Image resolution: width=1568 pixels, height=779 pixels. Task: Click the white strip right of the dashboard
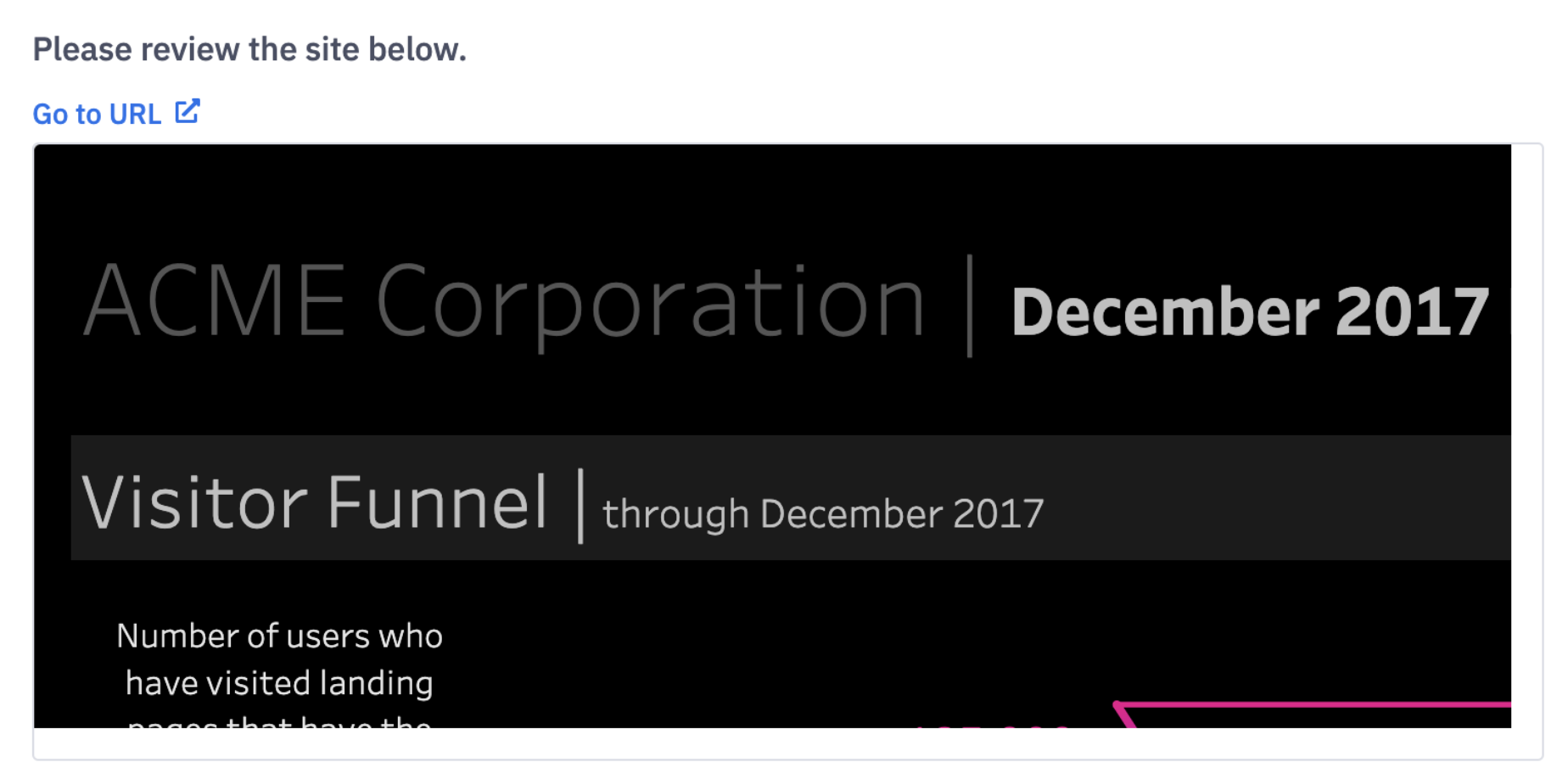pos(1526,424)
